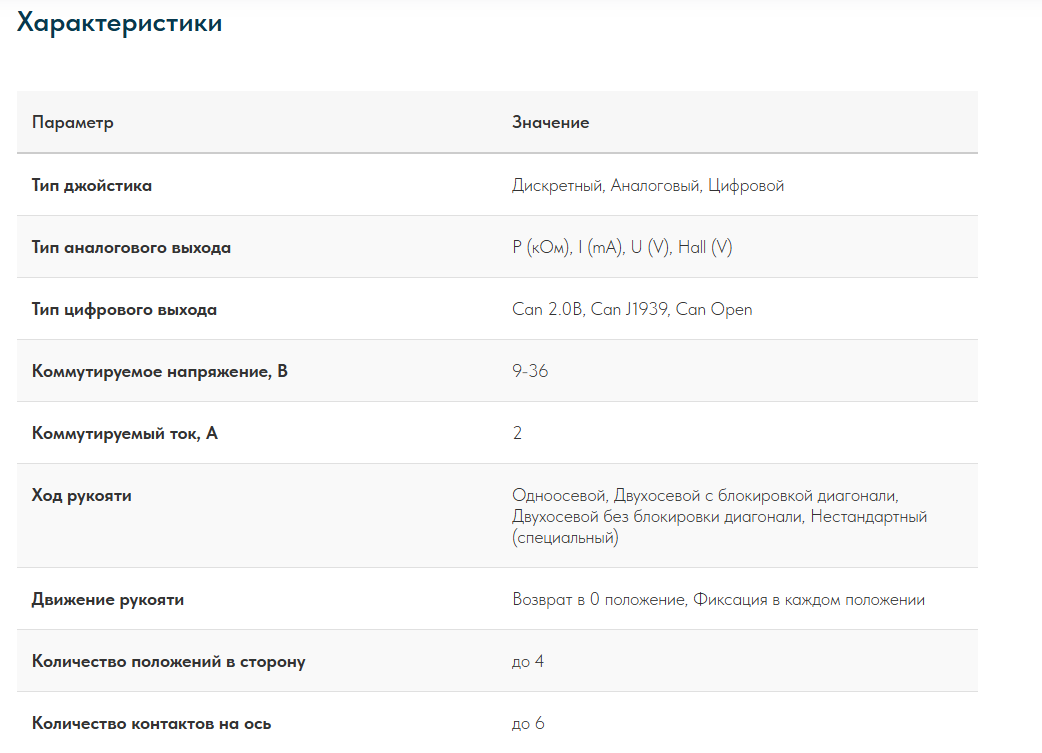
Task: Select the Движение рукояти row label
Action: click(108, 599)
